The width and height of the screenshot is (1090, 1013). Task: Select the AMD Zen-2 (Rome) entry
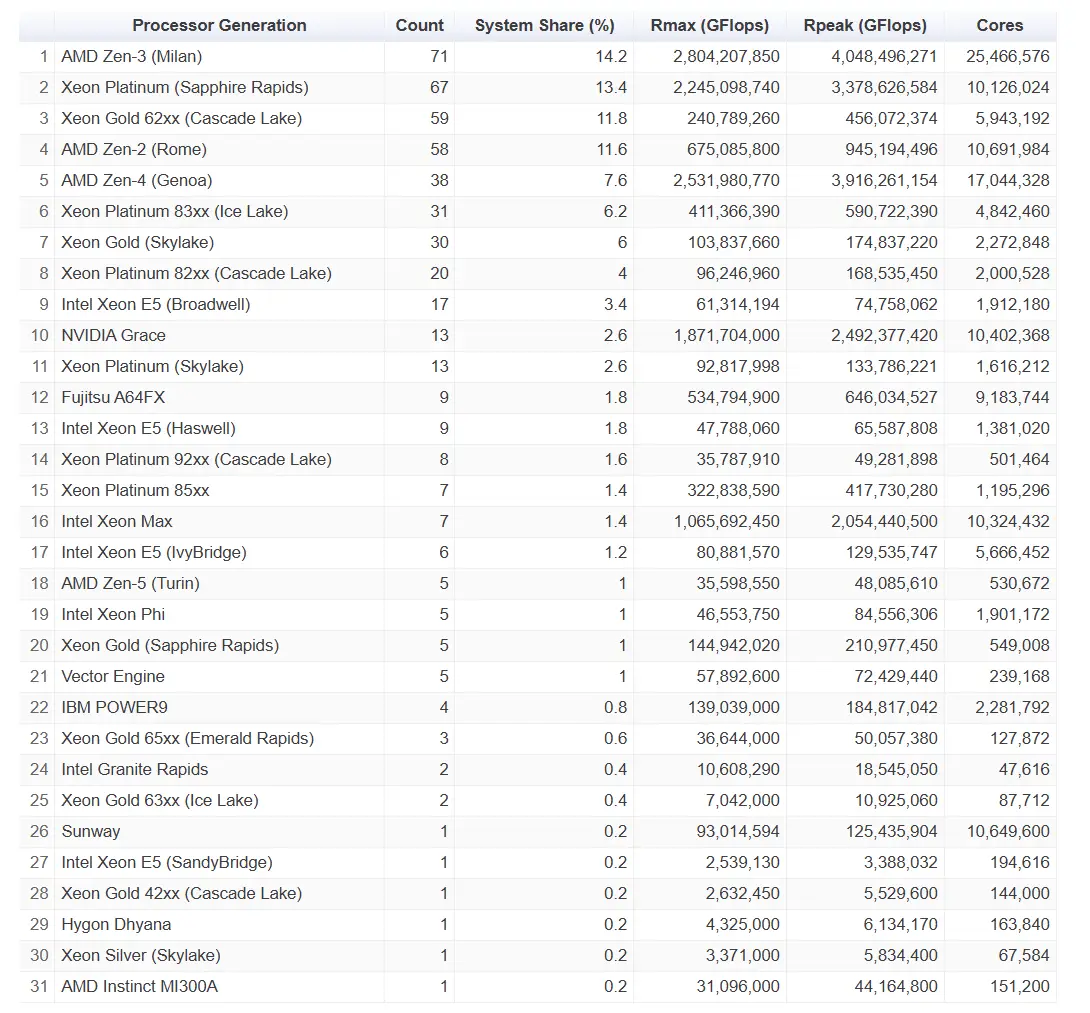click(x=133, y=149)
